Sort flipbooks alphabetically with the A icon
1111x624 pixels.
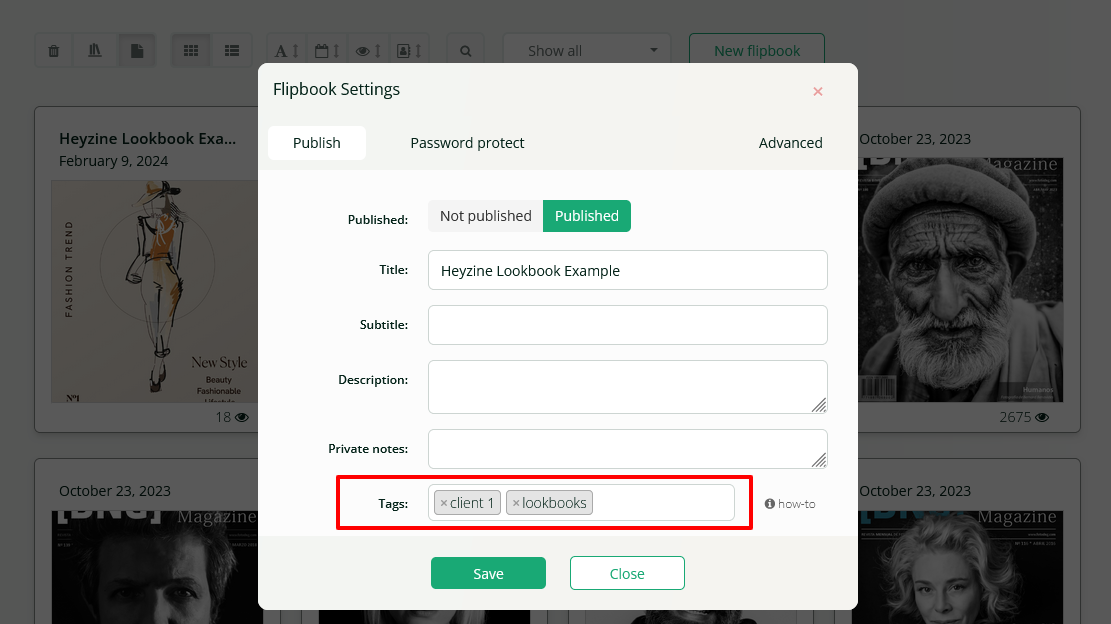pyautogui.click(x=285, y=50)
